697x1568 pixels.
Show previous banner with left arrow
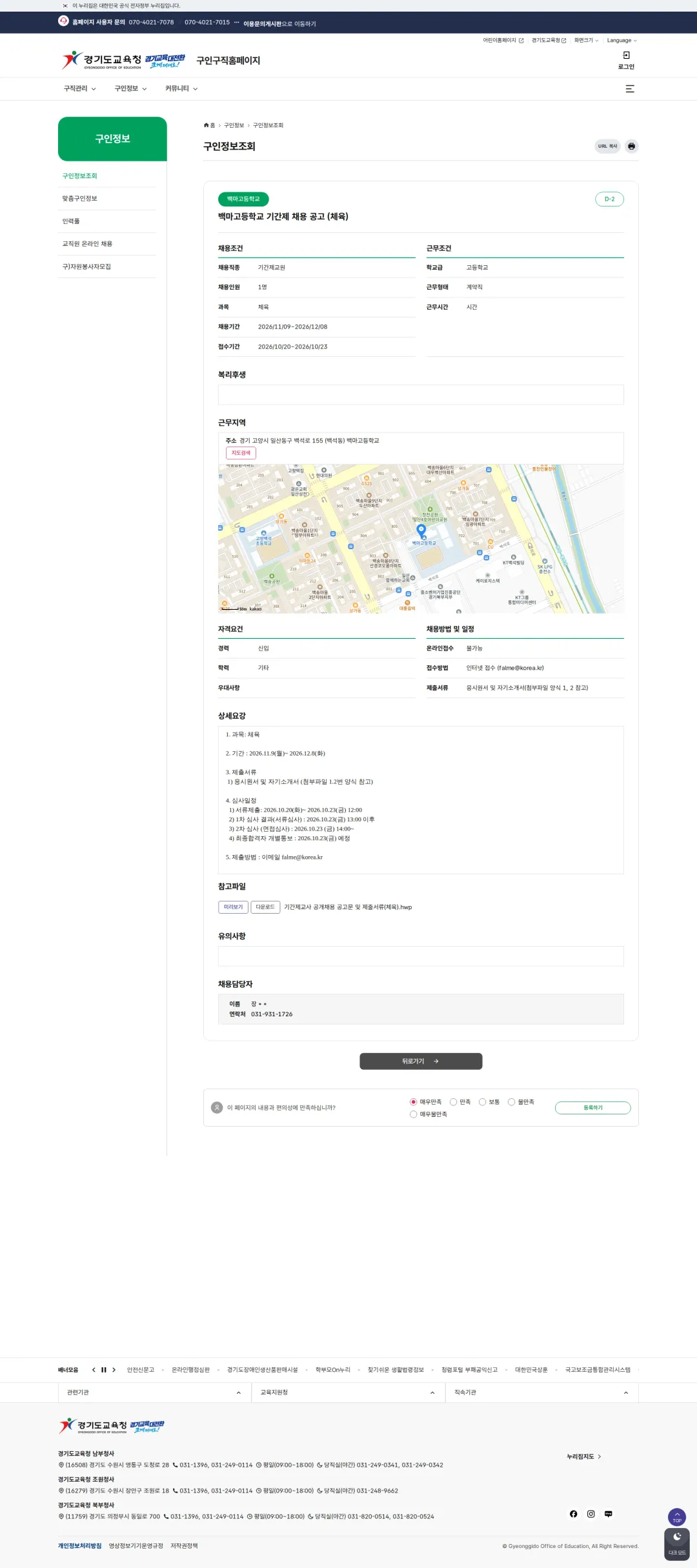(x=94, y=1370)
